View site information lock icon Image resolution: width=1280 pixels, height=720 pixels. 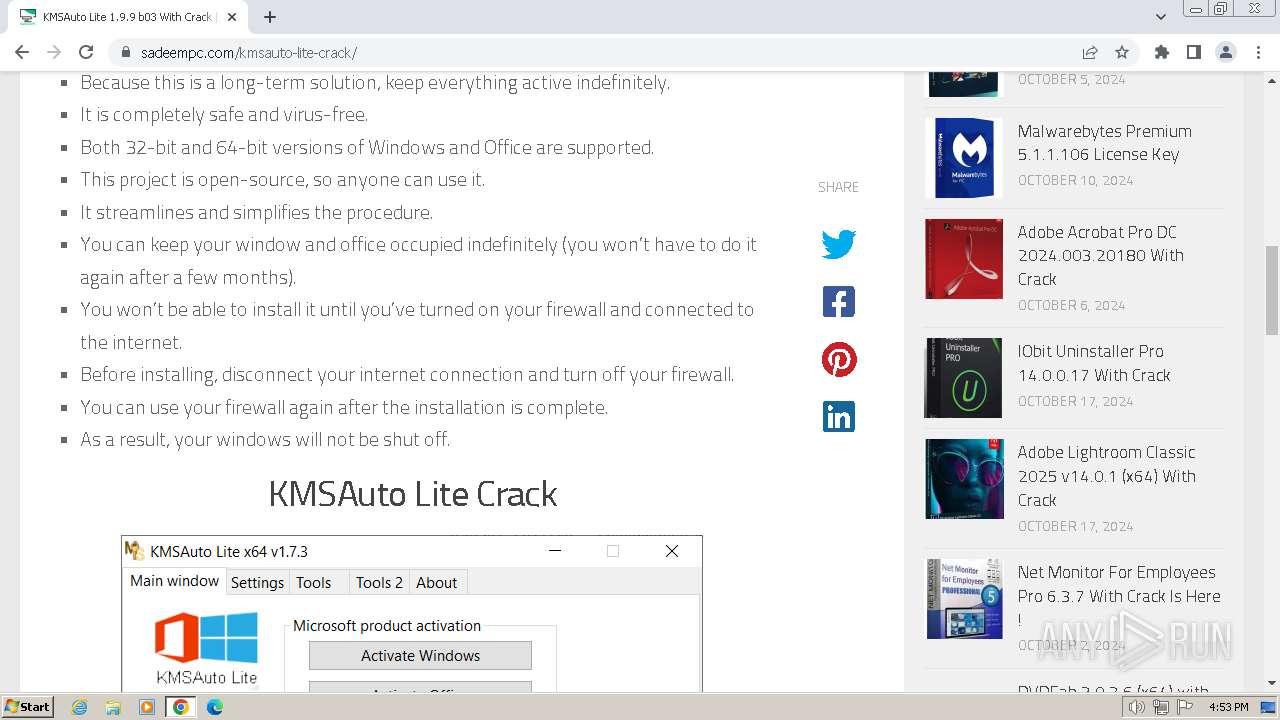[126, 53]
